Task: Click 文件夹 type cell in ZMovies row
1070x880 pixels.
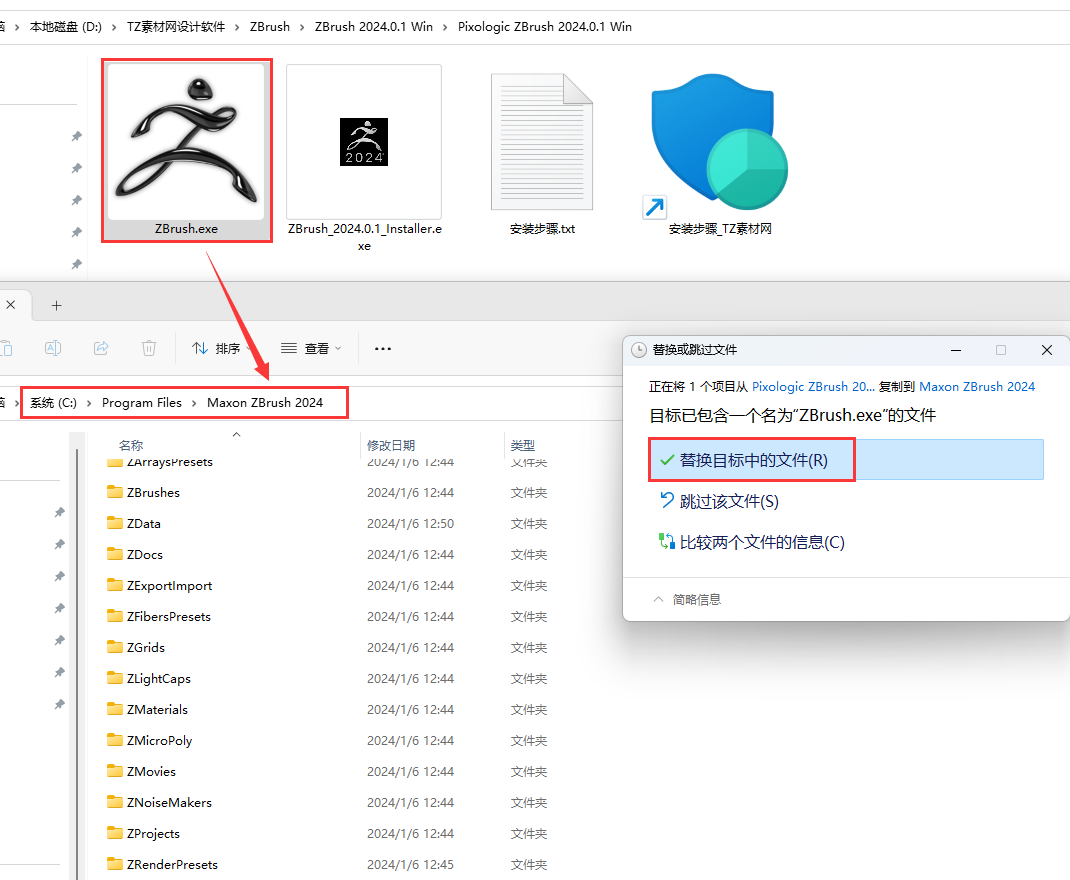Action: [x=529, y=772]
